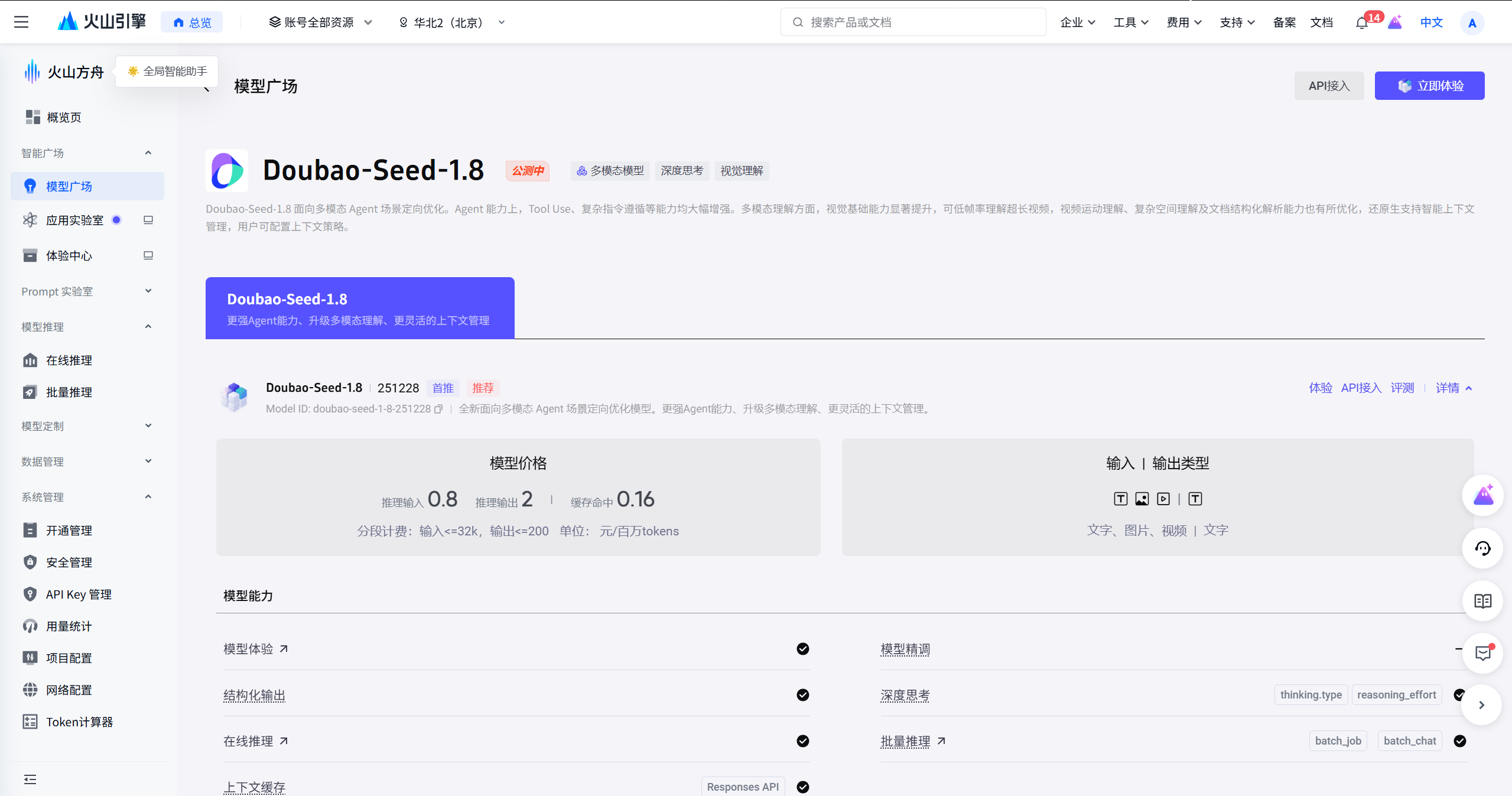
Task: Open the feedback message floating icon
Action: [x=1482, y=653]
